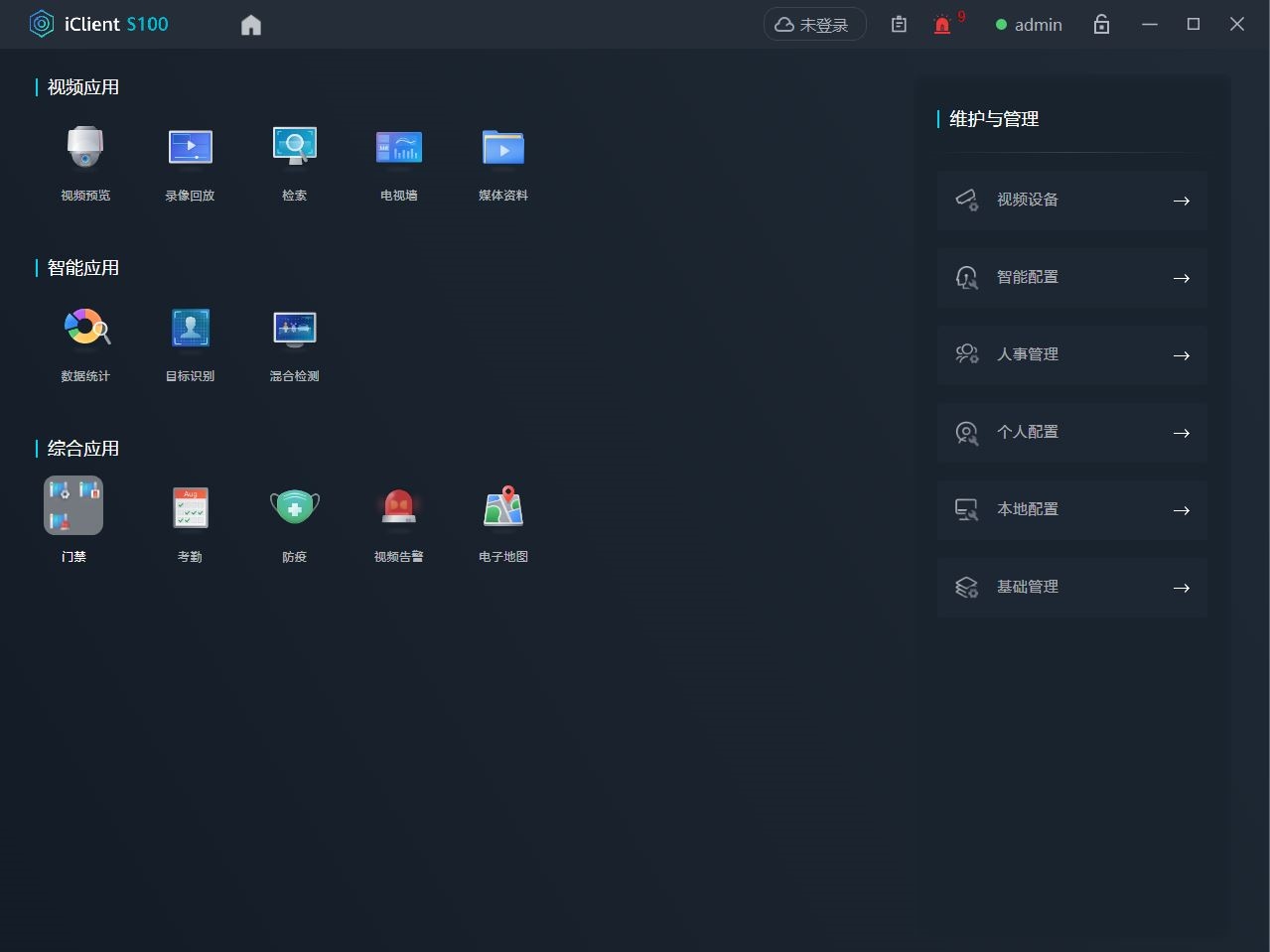Open 数据统计 statistics chart icon
This screenshot has width=1270, height=952.
pos(85,329)
